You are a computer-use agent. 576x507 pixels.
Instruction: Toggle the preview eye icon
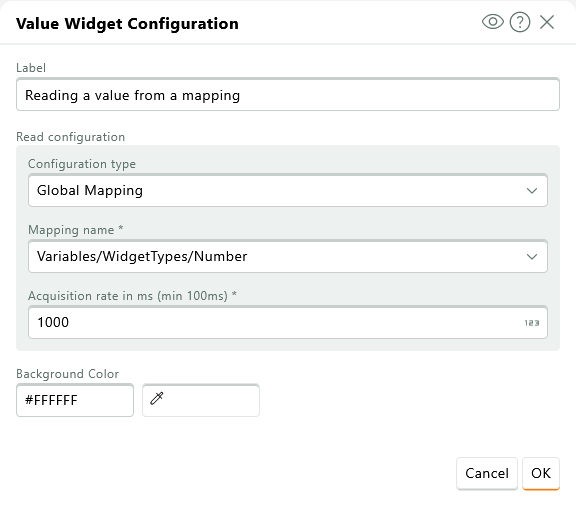[493, 22]
